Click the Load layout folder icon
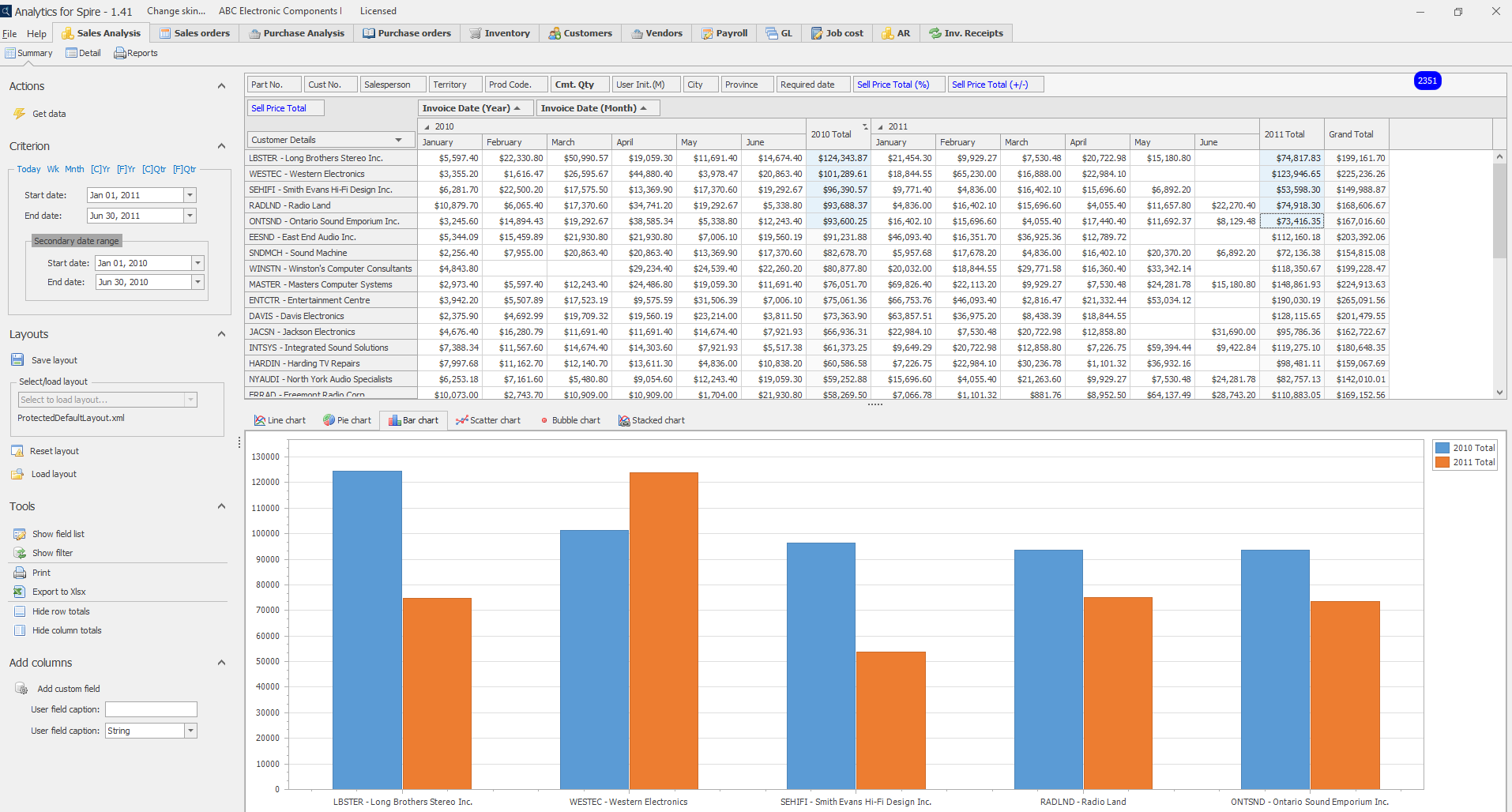This screenshot has height=812, width=1512. pyautogui.click(x=17, y=474)
